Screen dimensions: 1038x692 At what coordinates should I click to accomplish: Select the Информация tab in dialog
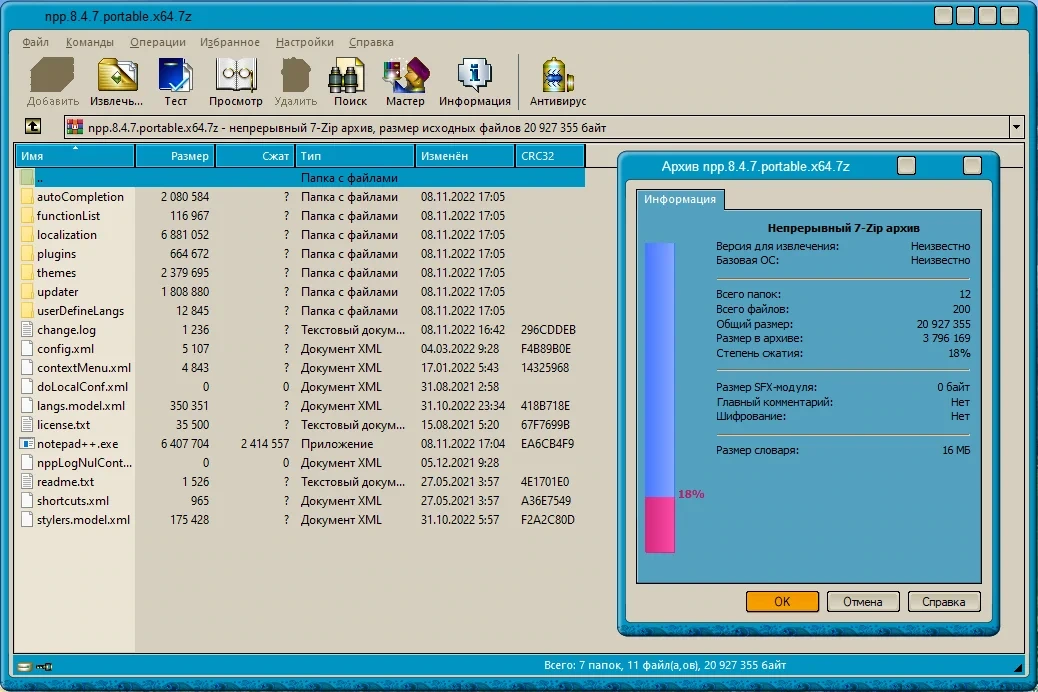(x=680, y=199)
